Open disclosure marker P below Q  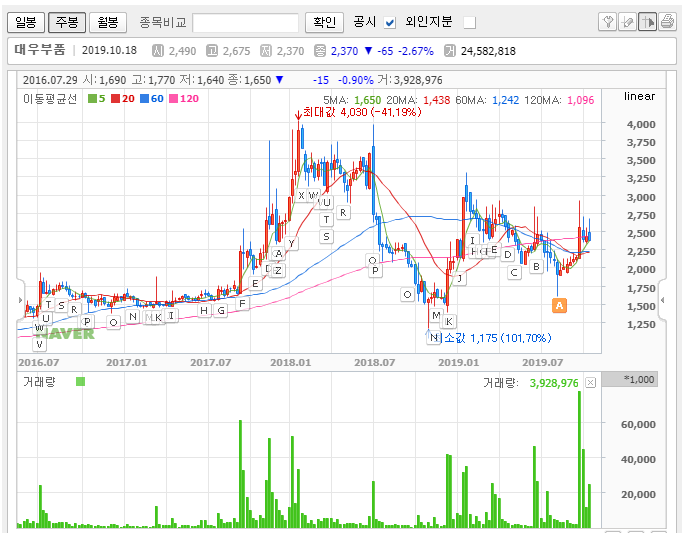[375, 271]
